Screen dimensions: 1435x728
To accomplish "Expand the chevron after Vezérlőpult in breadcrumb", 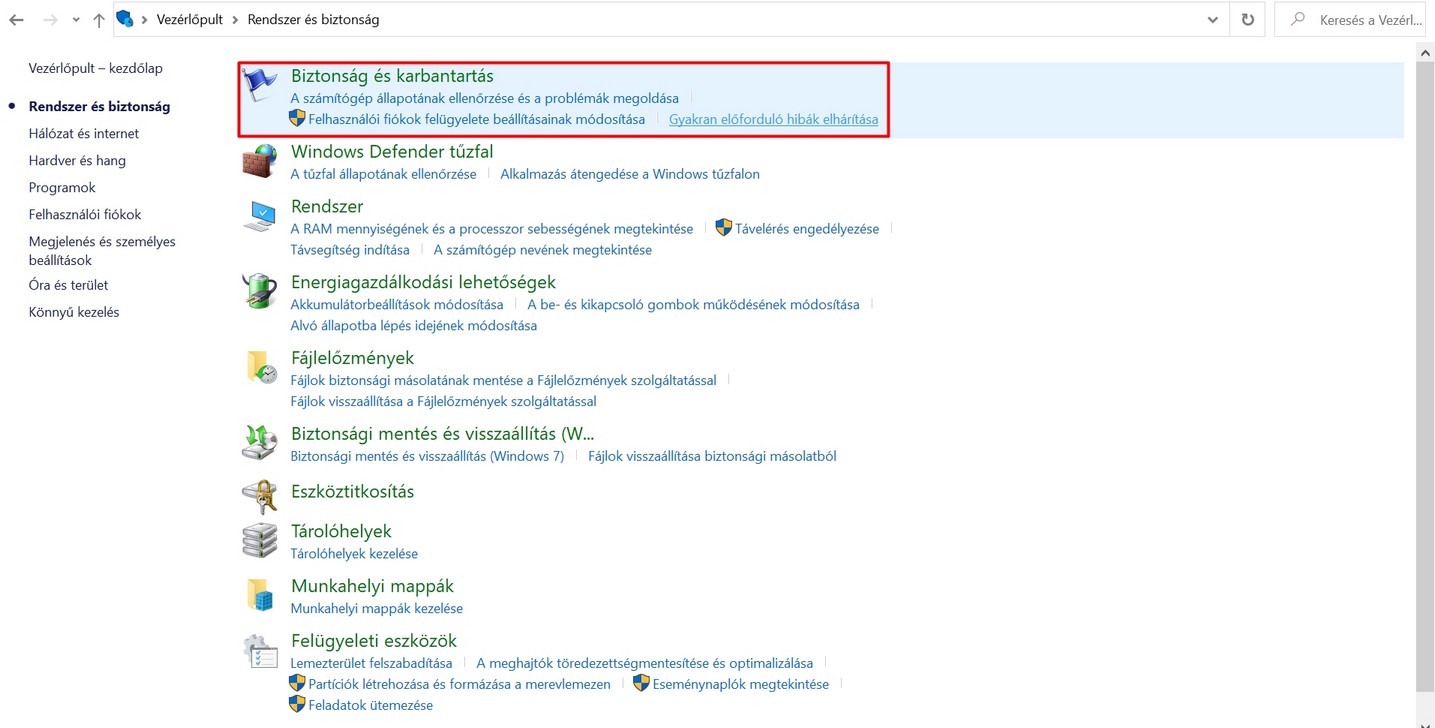I will 235,20.
